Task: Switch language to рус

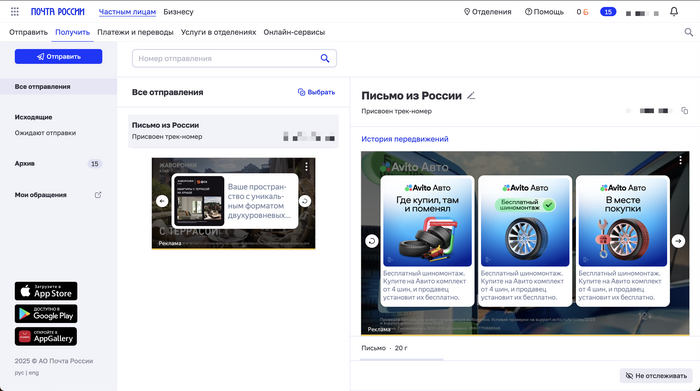Action: coord(19,373)
